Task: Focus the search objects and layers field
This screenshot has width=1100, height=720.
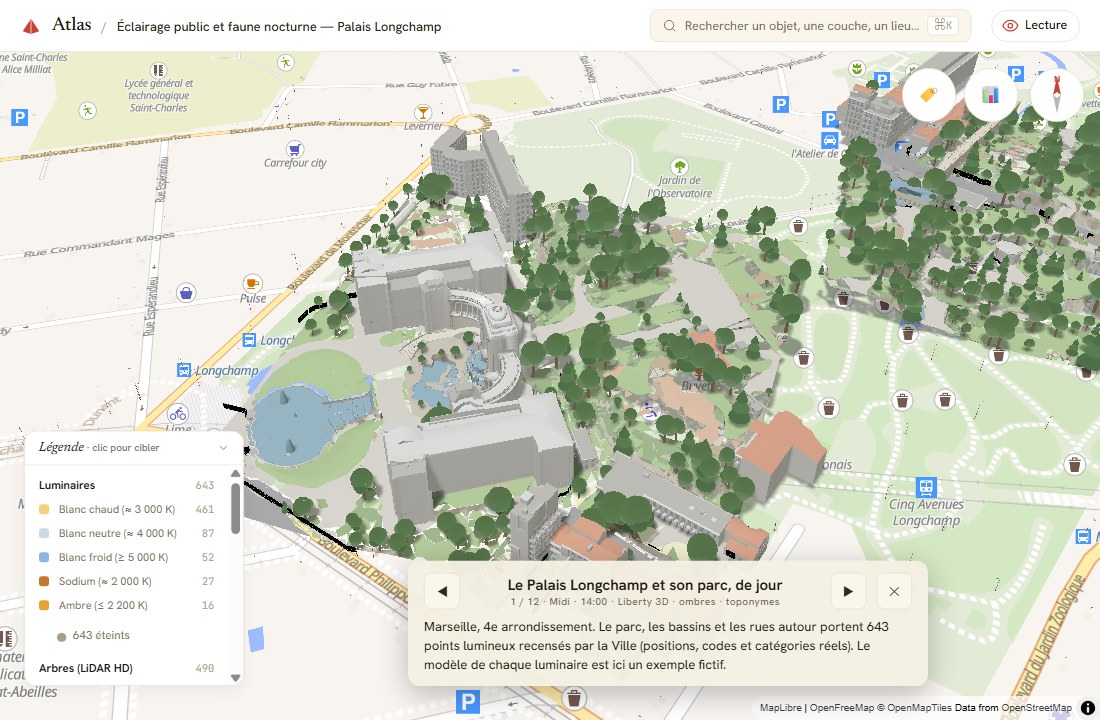Action: [810, 26]
